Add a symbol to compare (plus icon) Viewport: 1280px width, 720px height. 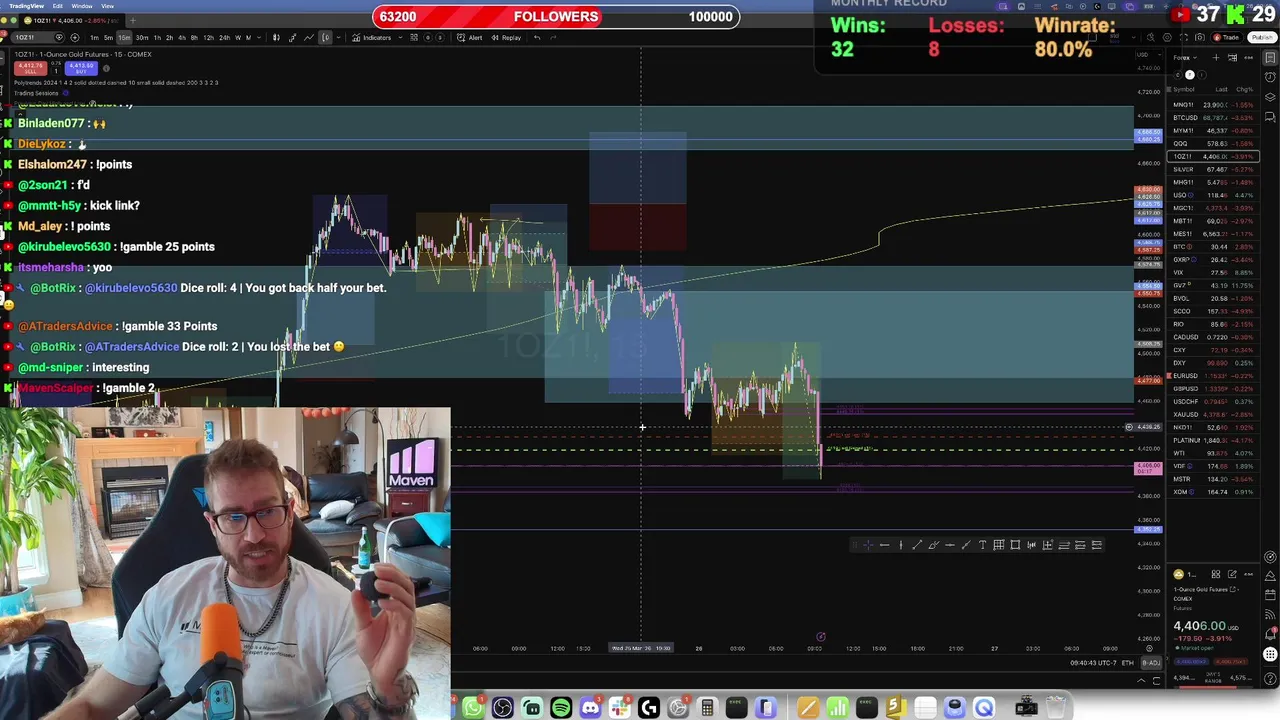[x=74, y=37]
